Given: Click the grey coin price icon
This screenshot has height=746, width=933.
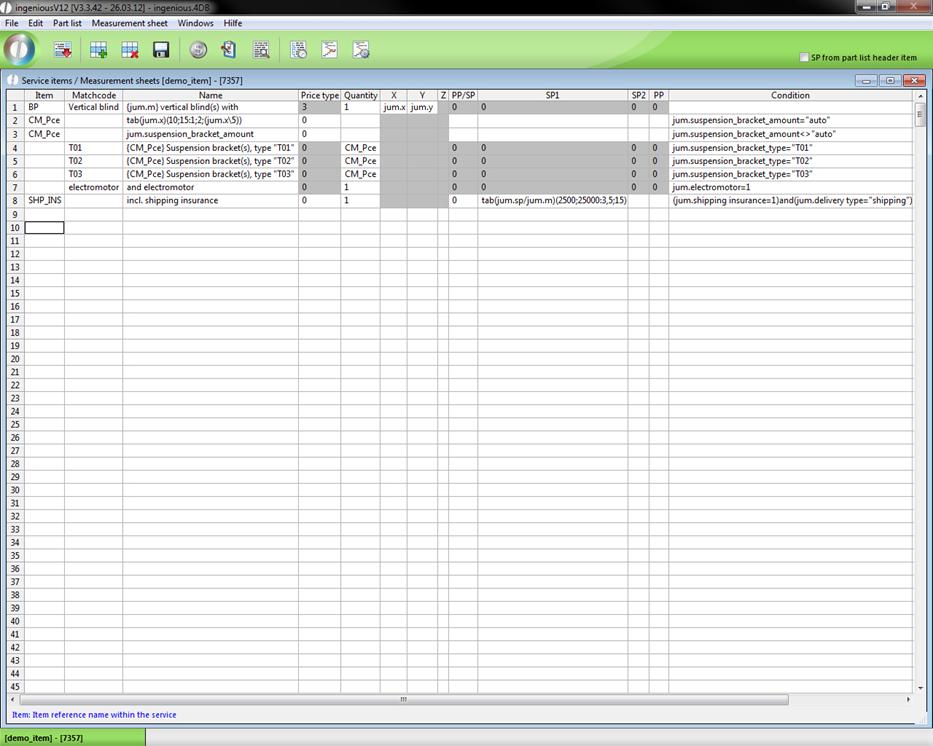Looking at the screenshot, I should coord(198,50).
